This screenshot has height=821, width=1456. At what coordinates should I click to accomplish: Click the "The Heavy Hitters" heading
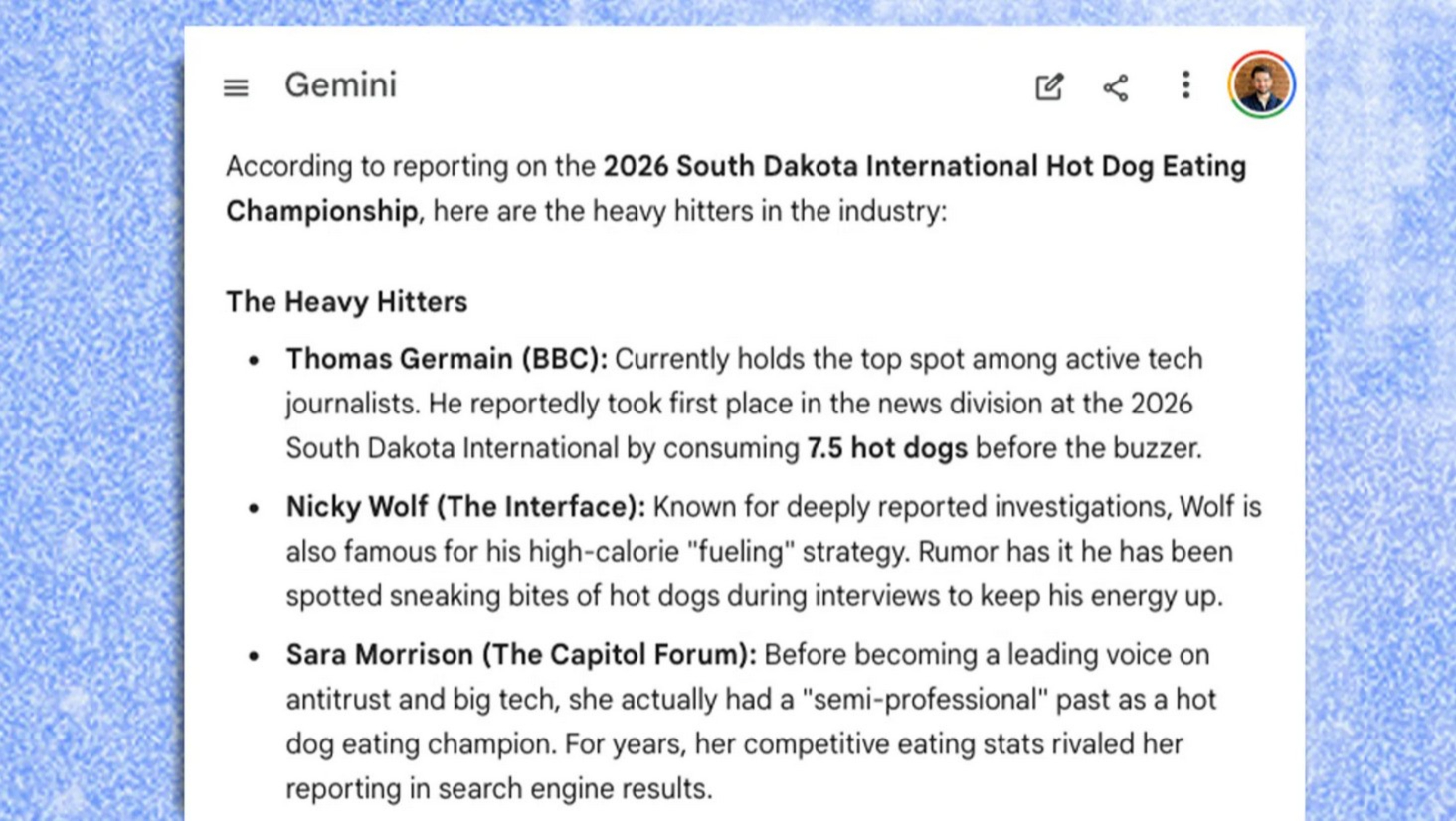[346, 301]
